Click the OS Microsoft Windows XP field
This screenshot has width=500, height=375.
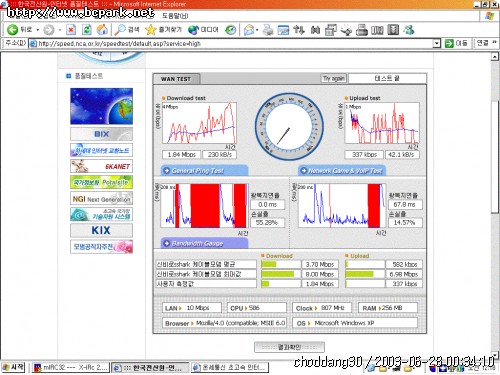[x=355, y=323]
